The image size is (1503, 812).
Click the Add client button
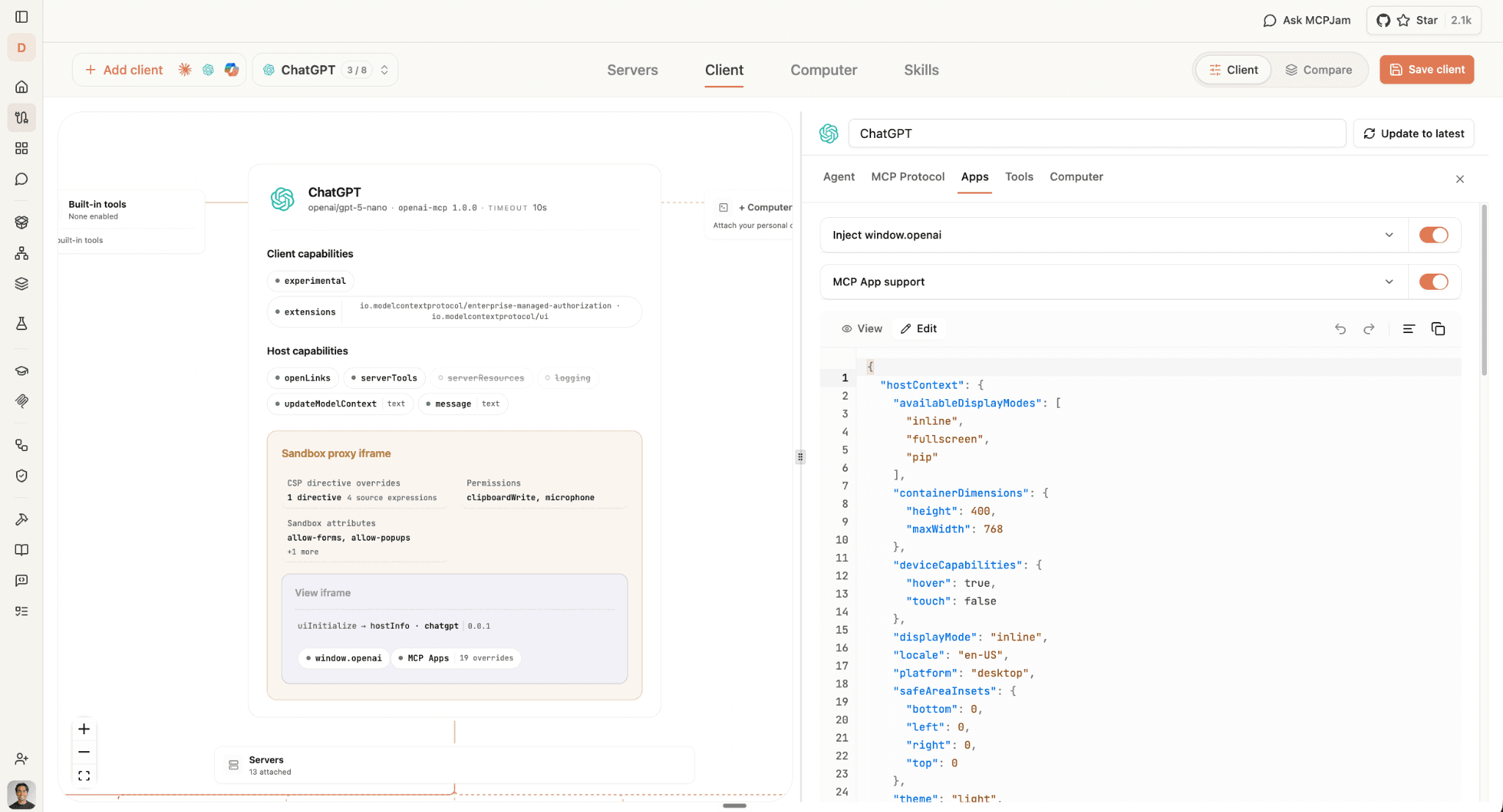pyautogui.click(x=123, y=70)
